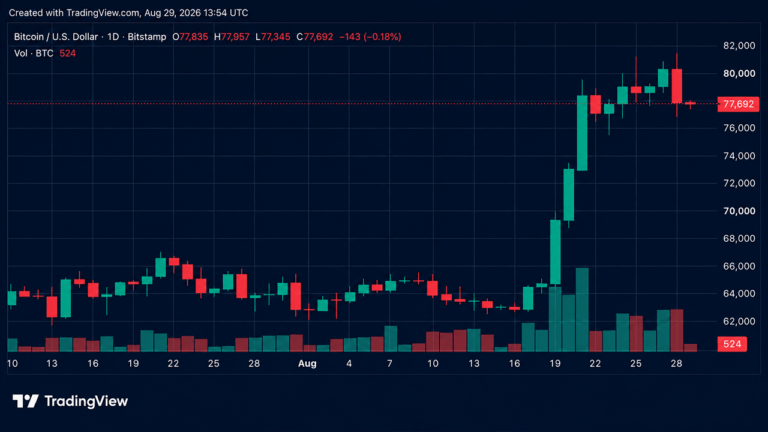
Task: Click the close value C77,692
Action: point(314,37)
